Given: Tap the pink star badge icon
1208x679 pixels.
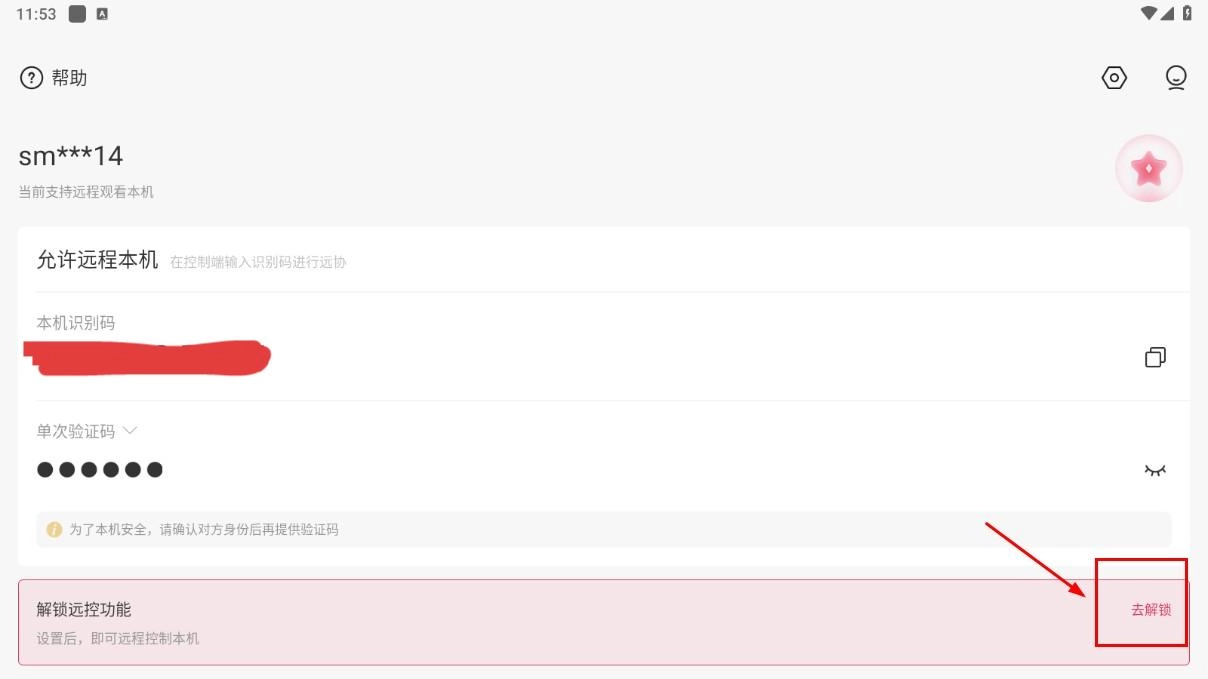Looking at the screenshot, I should [x=1149, y=169].
